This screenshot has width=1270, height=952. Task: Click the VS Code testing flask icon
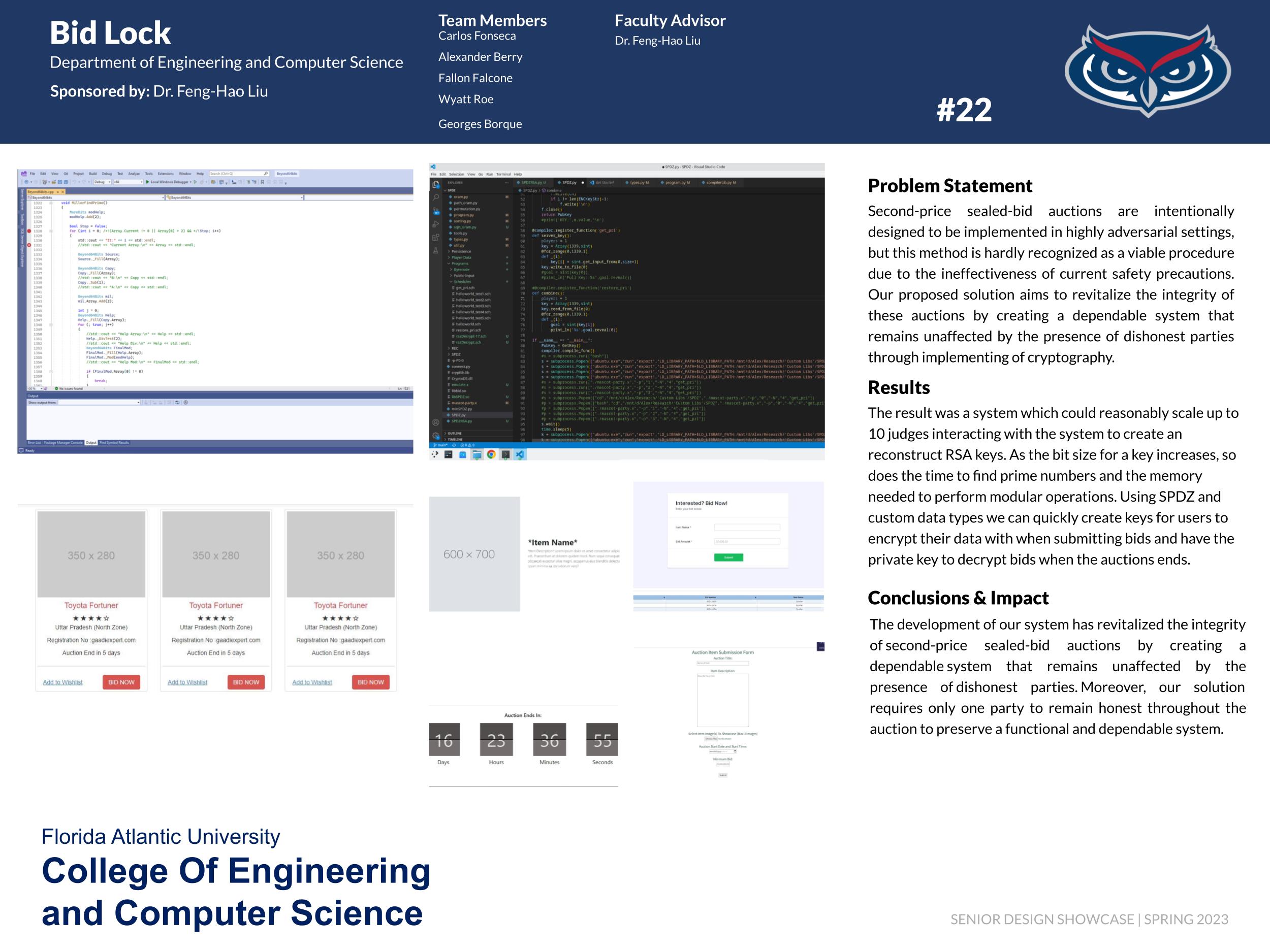[x=436, y=250]
